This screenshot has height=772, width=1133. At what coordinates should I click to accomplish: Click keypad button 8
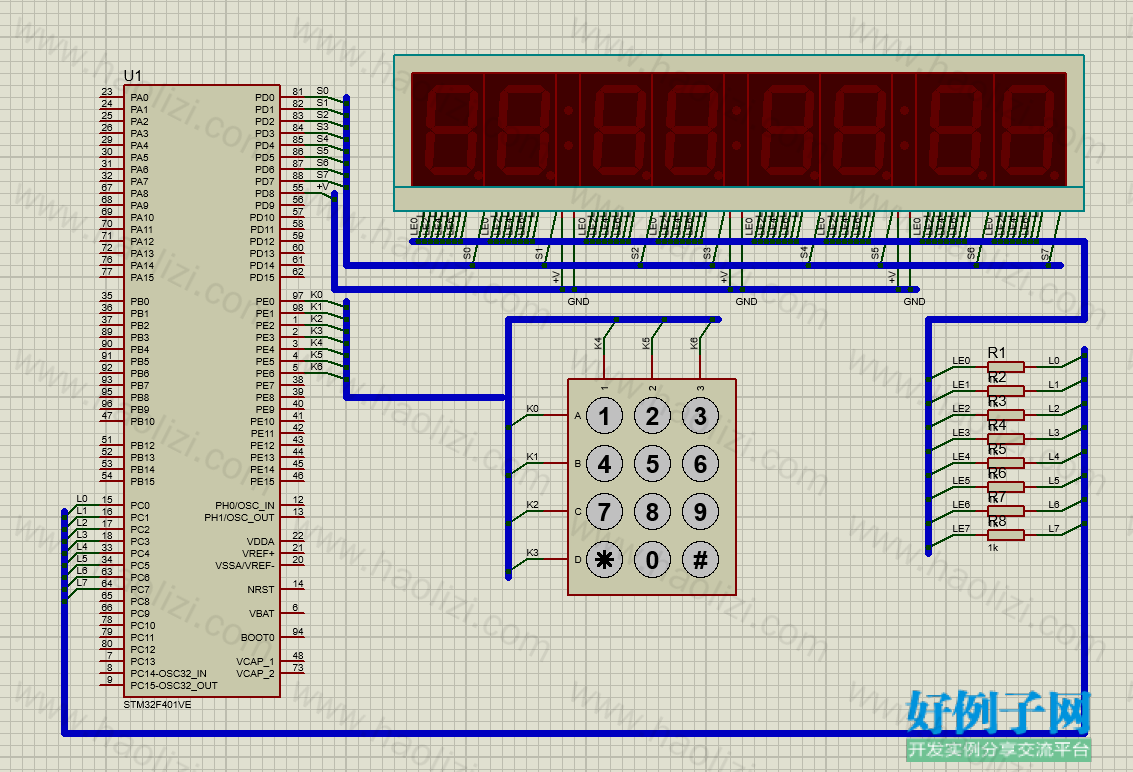tap(652, 512)
